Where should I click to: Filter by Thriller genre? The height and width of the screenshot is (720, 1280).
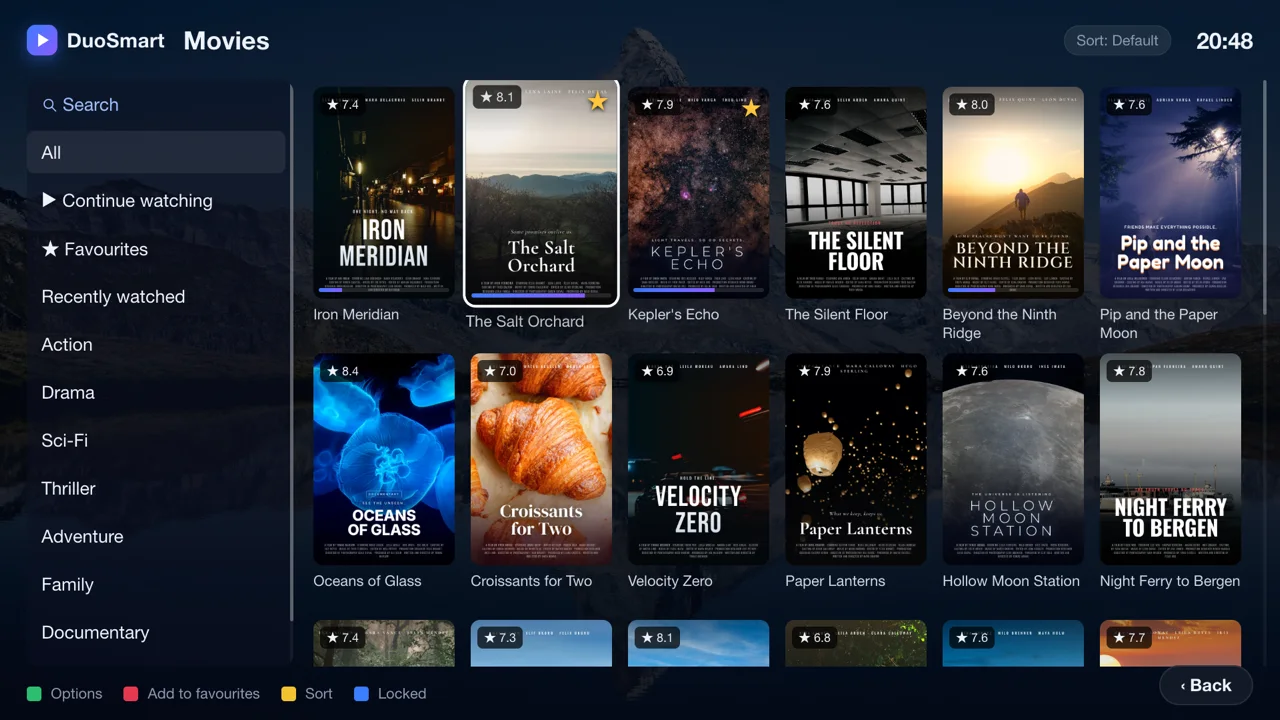coord(156,489)
